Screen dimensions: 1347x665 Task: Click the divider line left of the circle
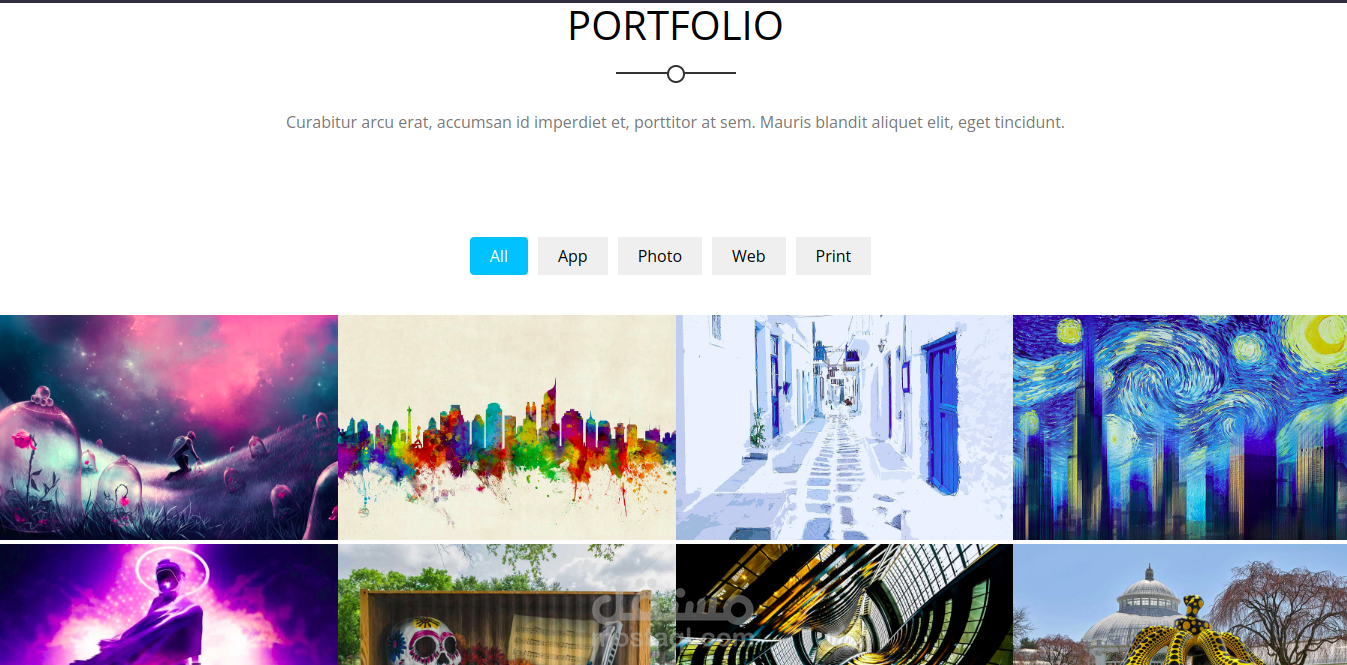coord(641,74)
